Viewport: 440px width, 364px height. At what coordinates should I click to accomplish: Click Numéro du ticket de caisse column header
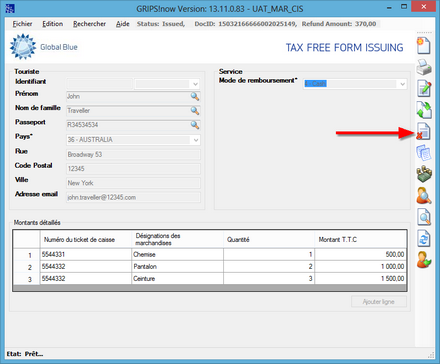click(86, 239)
